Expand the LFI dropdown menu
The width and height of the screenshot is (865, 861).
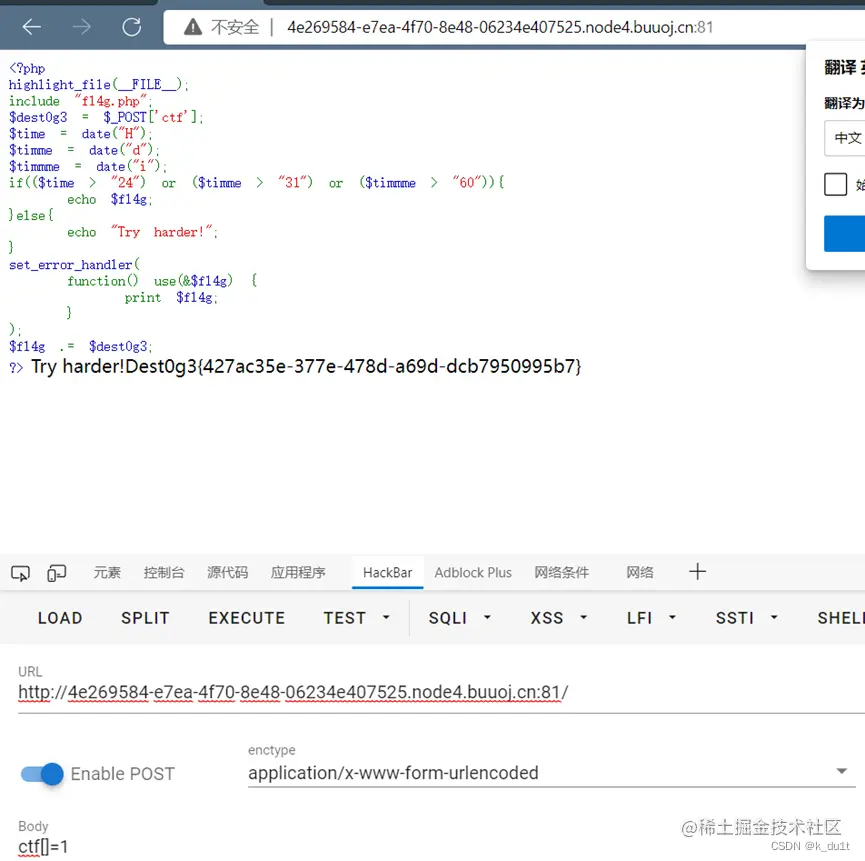651,618
